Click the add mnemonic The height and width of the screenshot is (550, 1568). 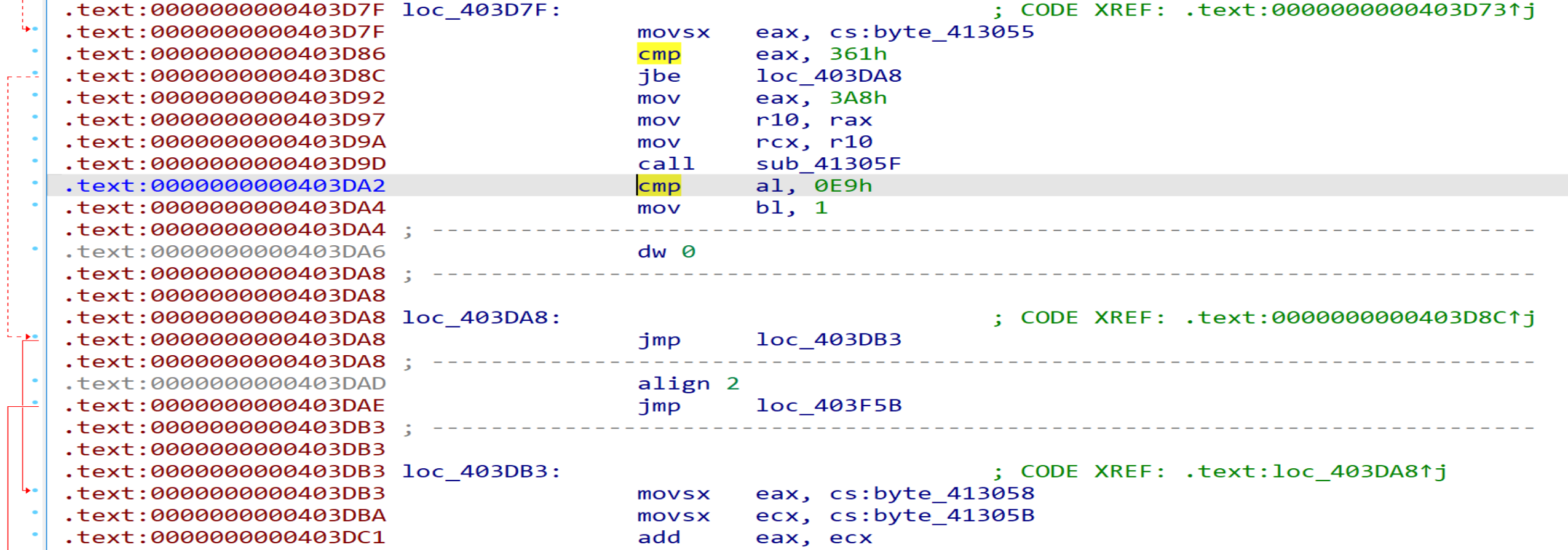tap(659, 538)
